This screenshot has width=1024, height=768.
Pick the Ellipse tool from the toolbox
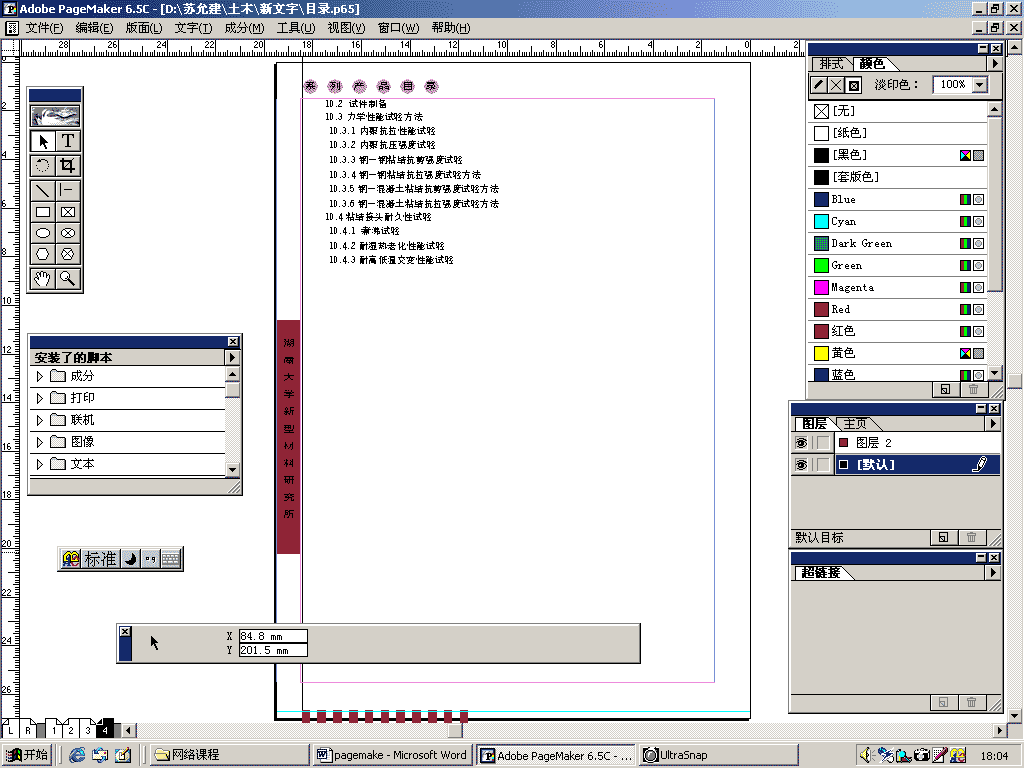click(41, 231)
